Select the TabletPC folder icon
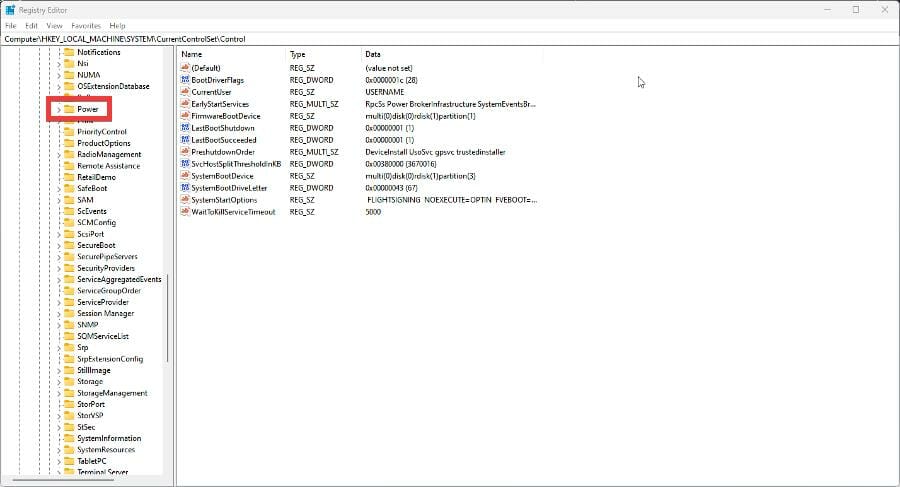Screen dimensions: 900x487 (69, 461)
